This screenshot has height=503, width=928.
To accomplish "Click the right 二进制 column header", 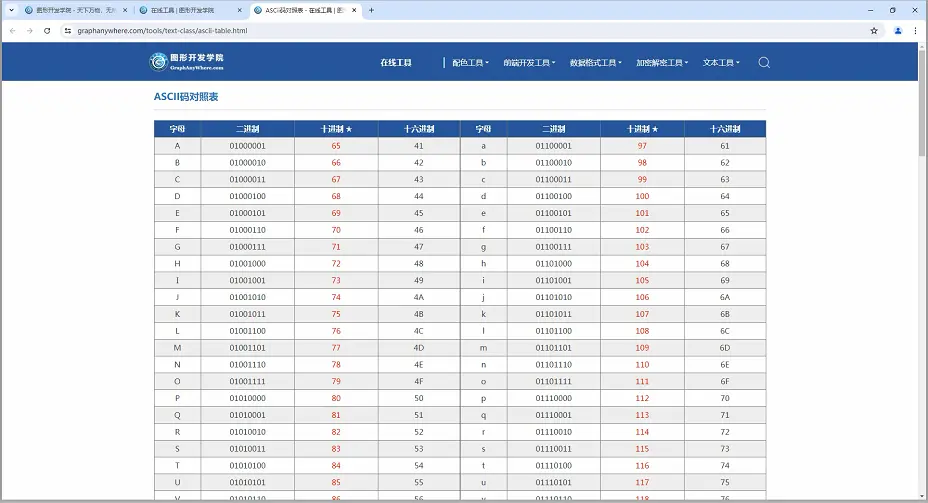I will [553, 128].
